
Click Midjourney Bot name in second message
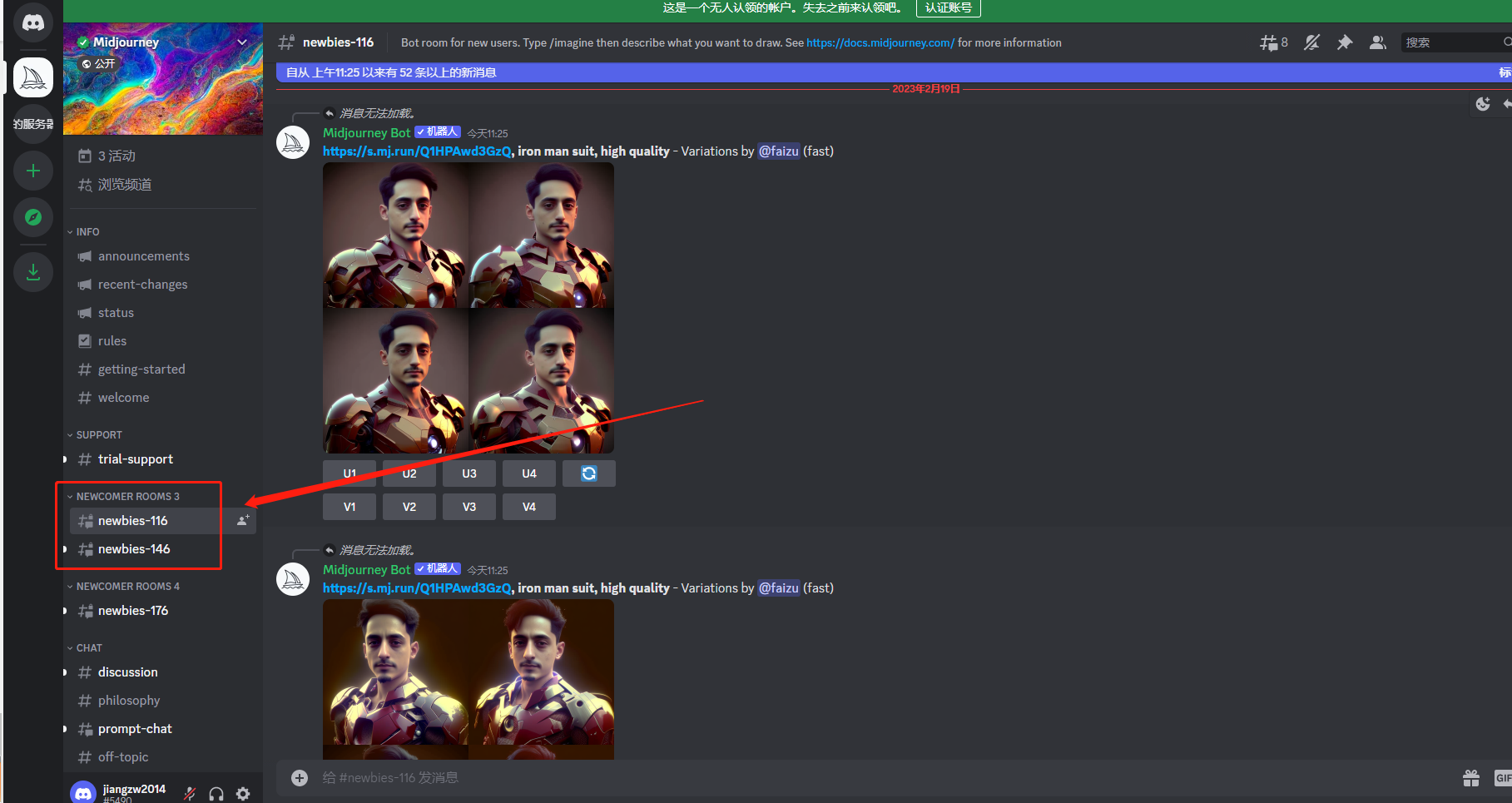pyautogui.click(x=367, y=570)
